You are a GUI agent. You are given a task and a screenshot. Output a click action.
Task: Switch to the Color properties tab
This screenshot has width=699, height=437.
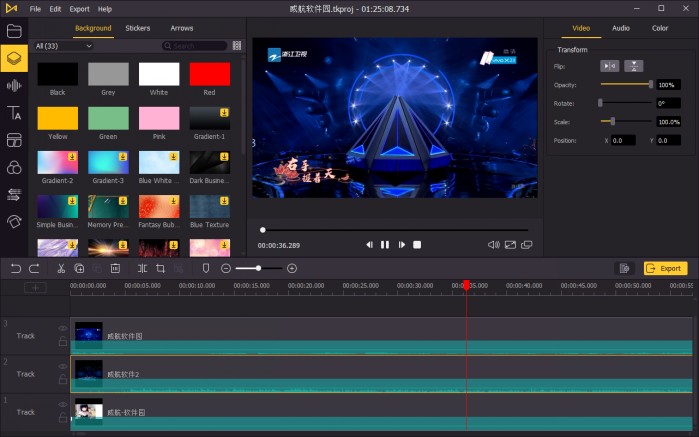(x=660, y=28)
